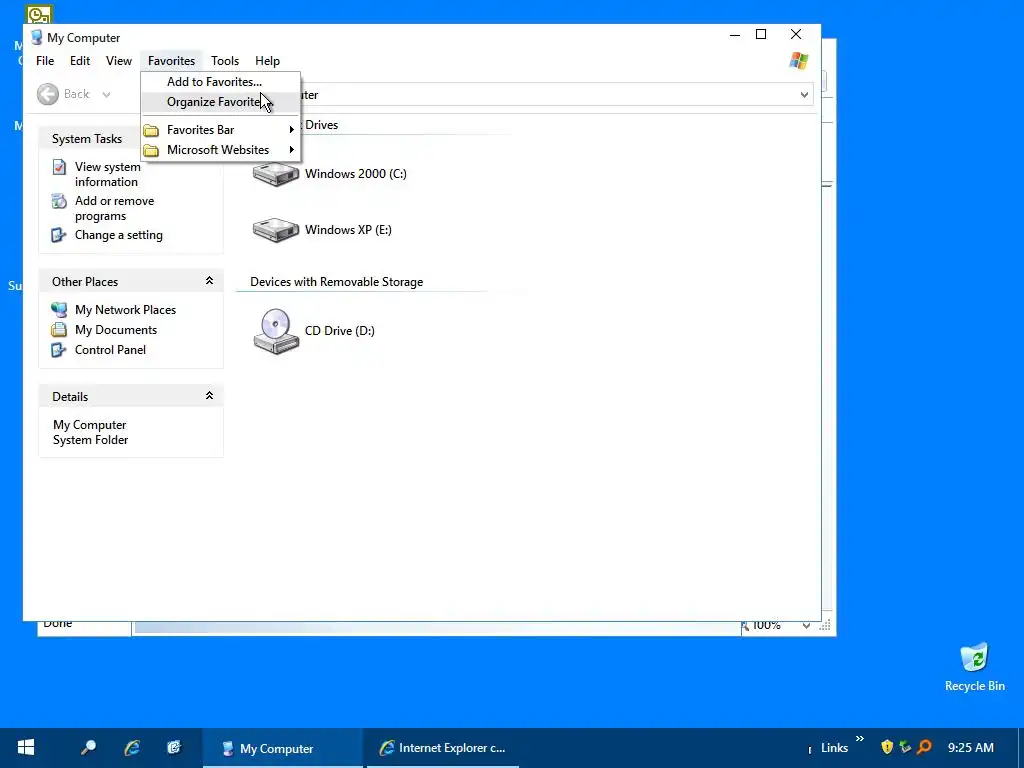Minimize the My Computer window
This screenshot has height=768, width=1024.
click(735, 35)
